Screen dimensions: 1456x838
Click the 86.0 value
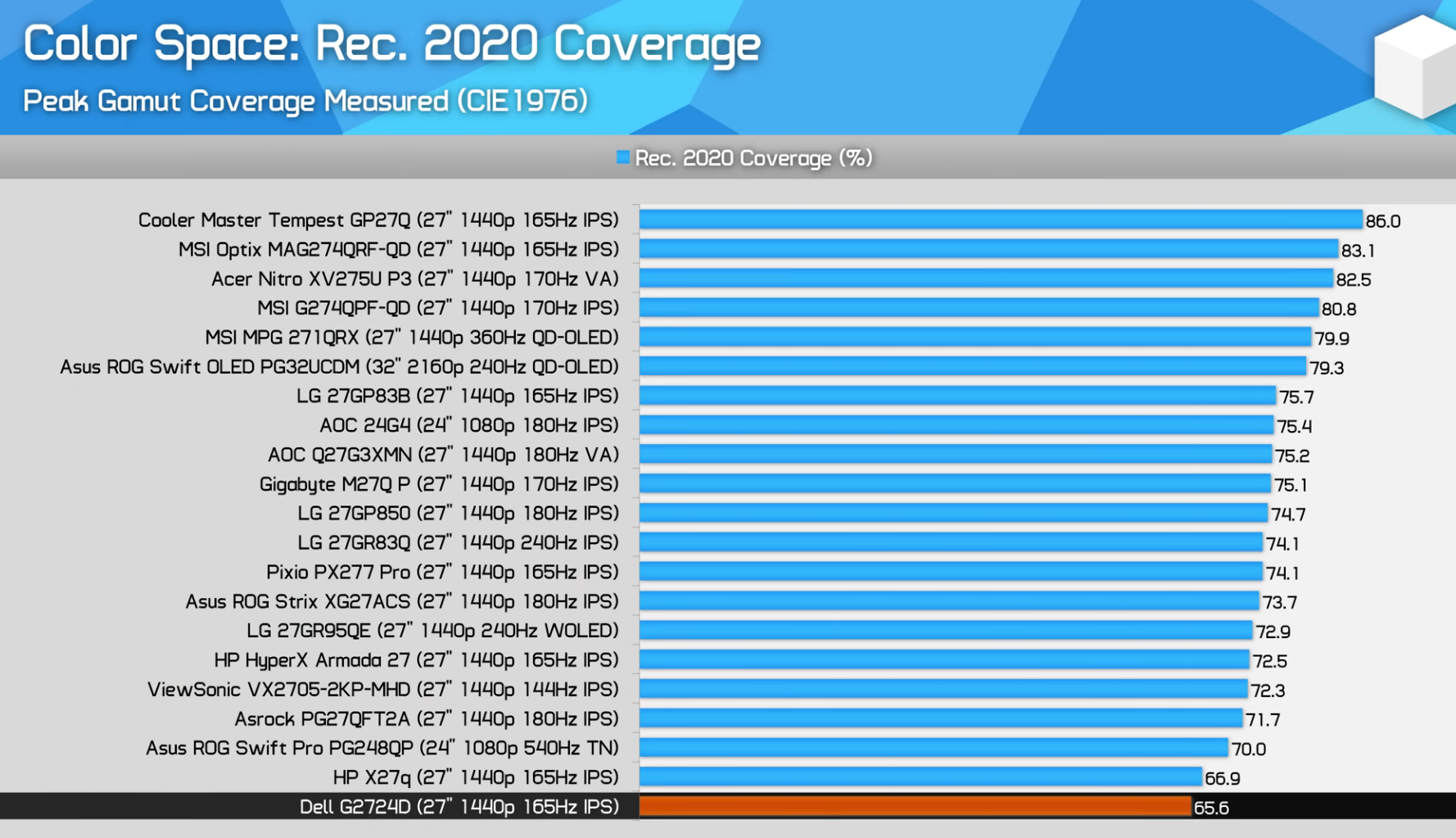click(1383, 221)
